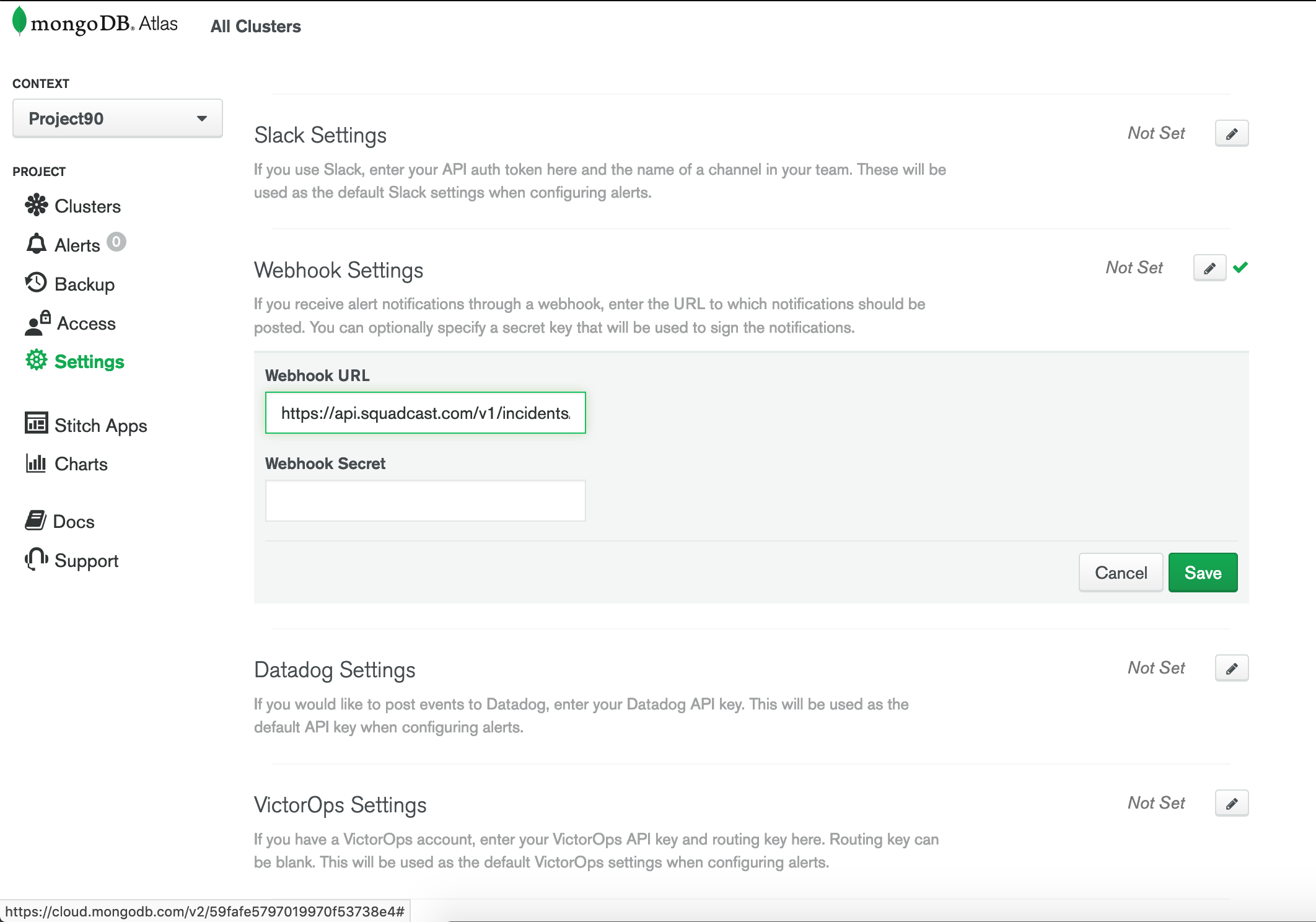The width and height of the screenshot is (1316, 922).
Task: Click the Alerts bell icon
Action: pos(36,244)
